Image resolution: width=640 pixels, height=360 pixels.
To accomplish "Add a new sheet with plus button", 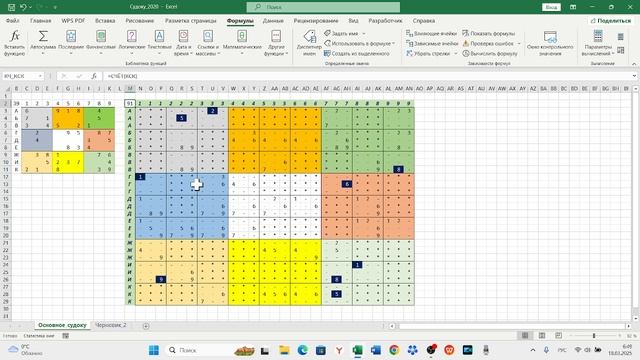I will [x=146, y=326].
